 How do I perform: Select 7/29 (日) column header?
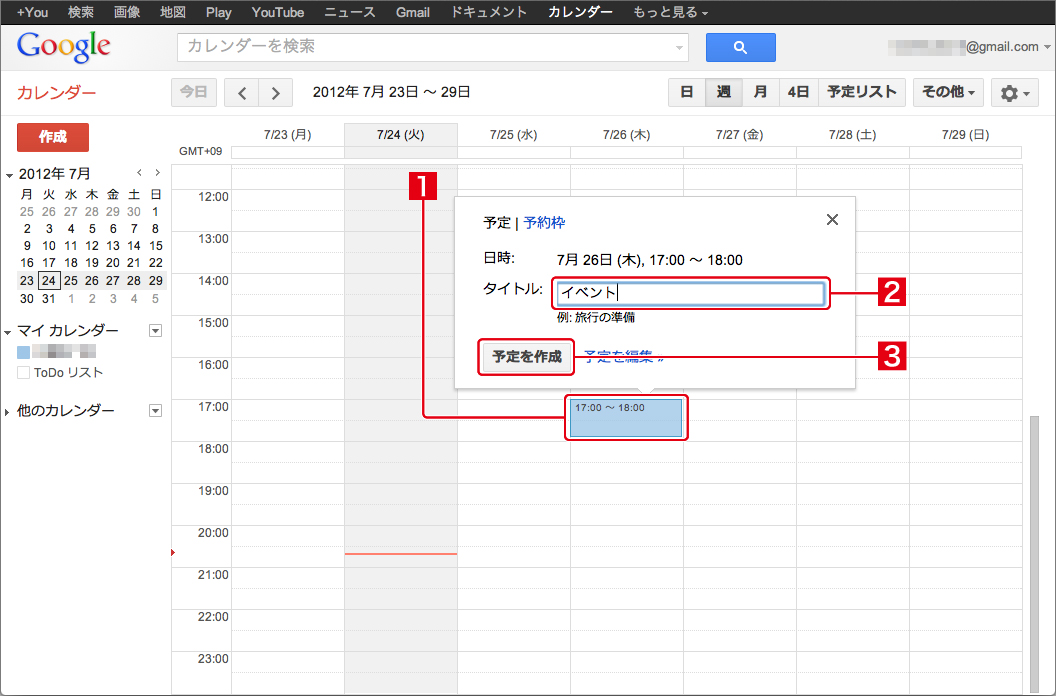tap(966, 135)
